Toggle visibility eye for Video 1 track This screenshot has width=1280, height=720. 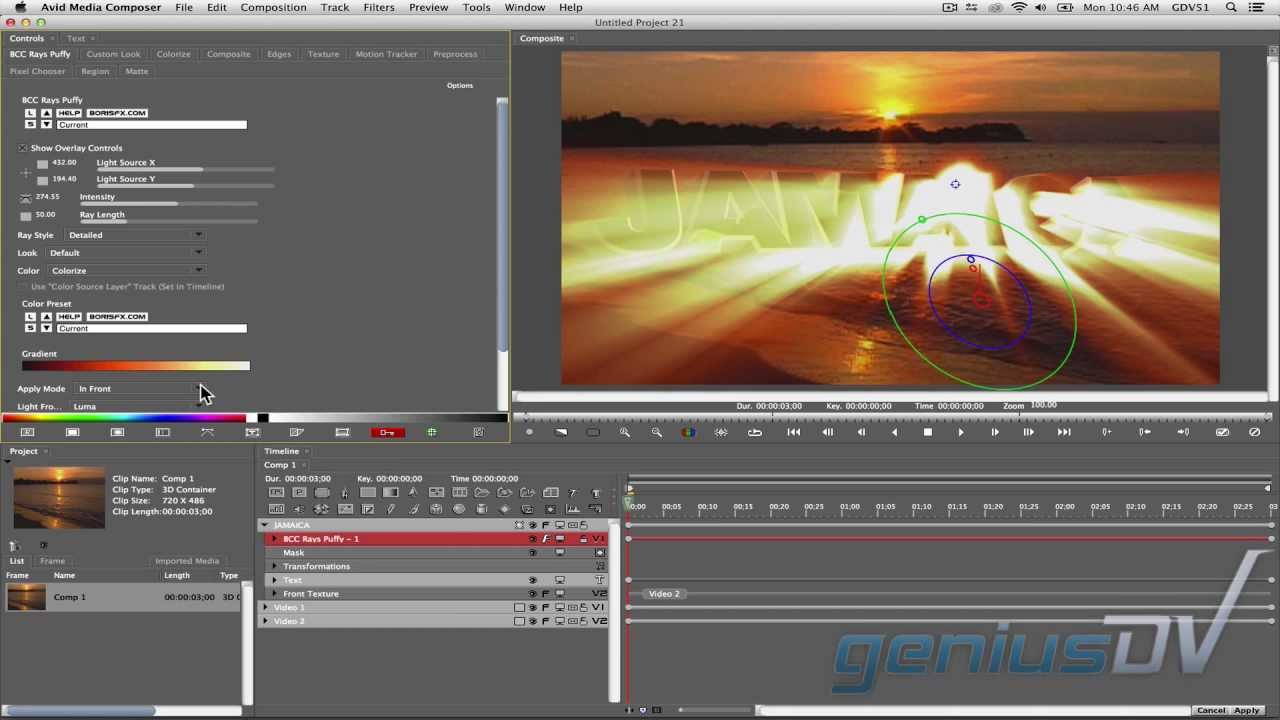tap(532, 608)
